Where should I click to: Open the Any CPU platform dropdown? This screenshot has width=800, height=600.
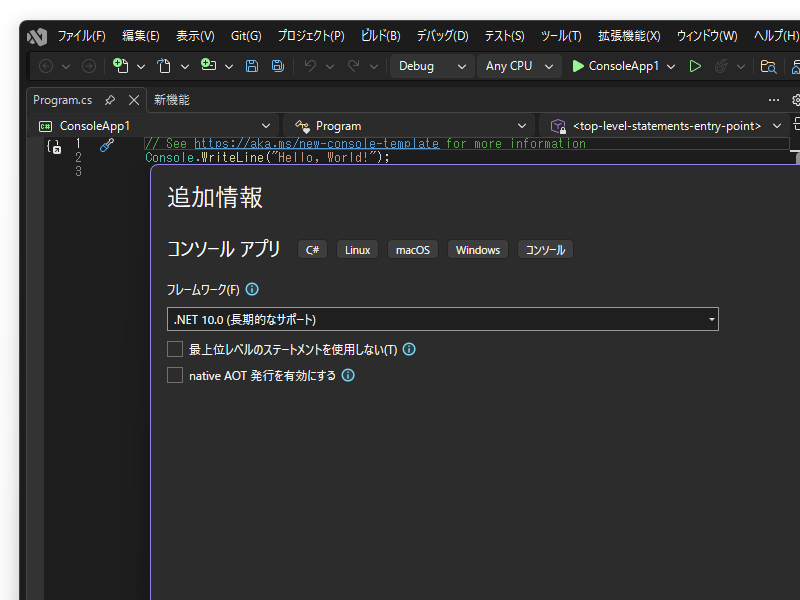coord(520,66)
